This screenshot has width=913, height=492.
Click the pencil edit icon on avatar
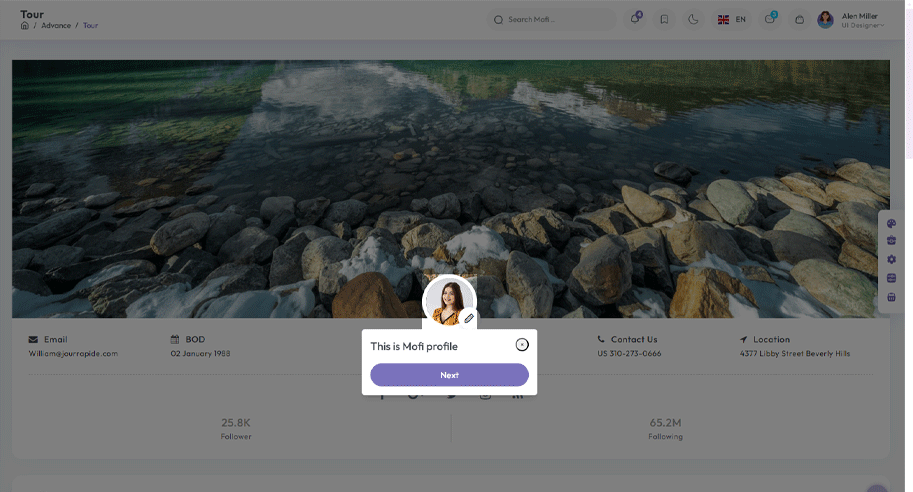tap(469, 318)
